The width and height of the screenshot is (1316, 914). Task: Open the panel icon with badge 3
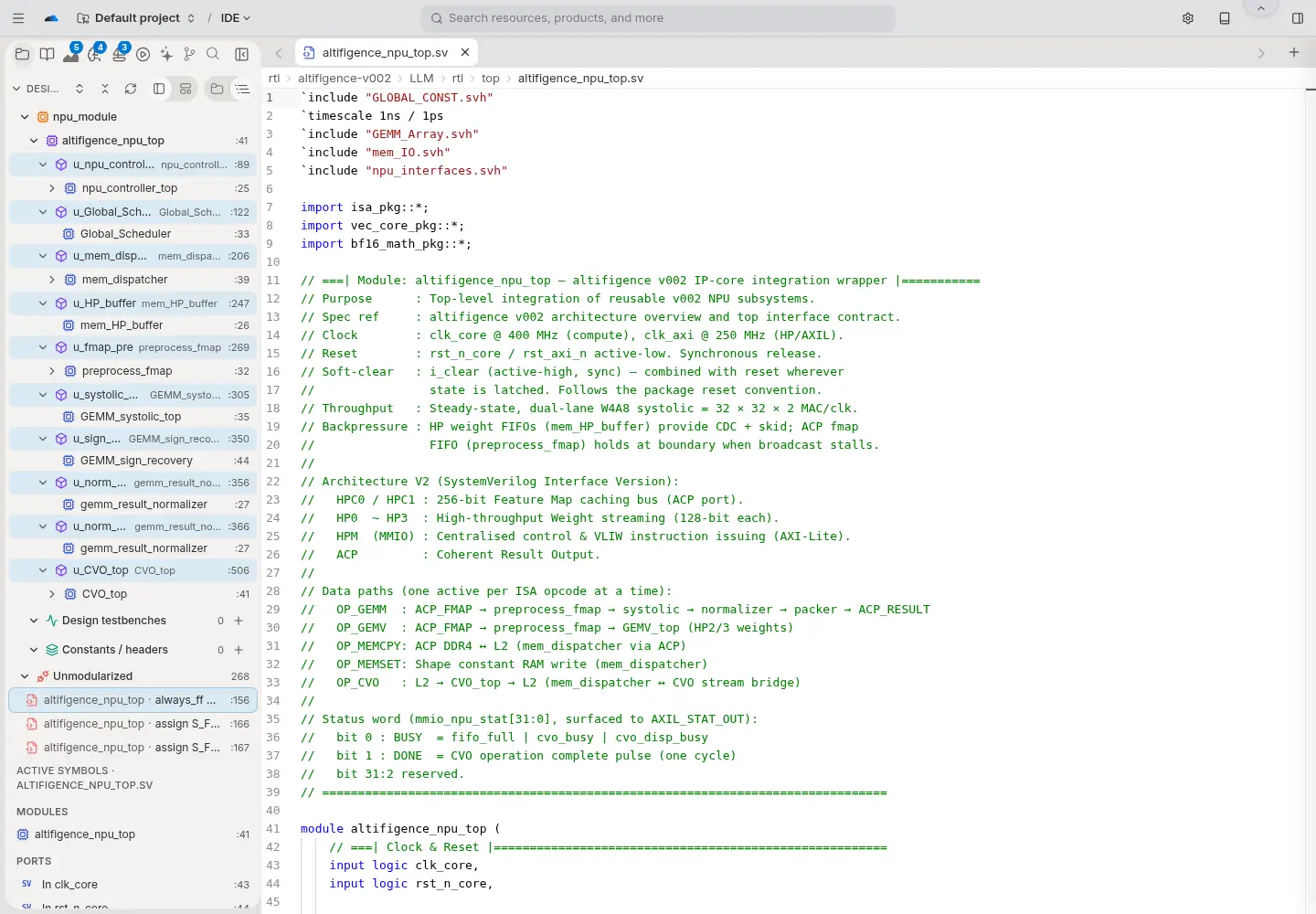[x=119, y=54]
